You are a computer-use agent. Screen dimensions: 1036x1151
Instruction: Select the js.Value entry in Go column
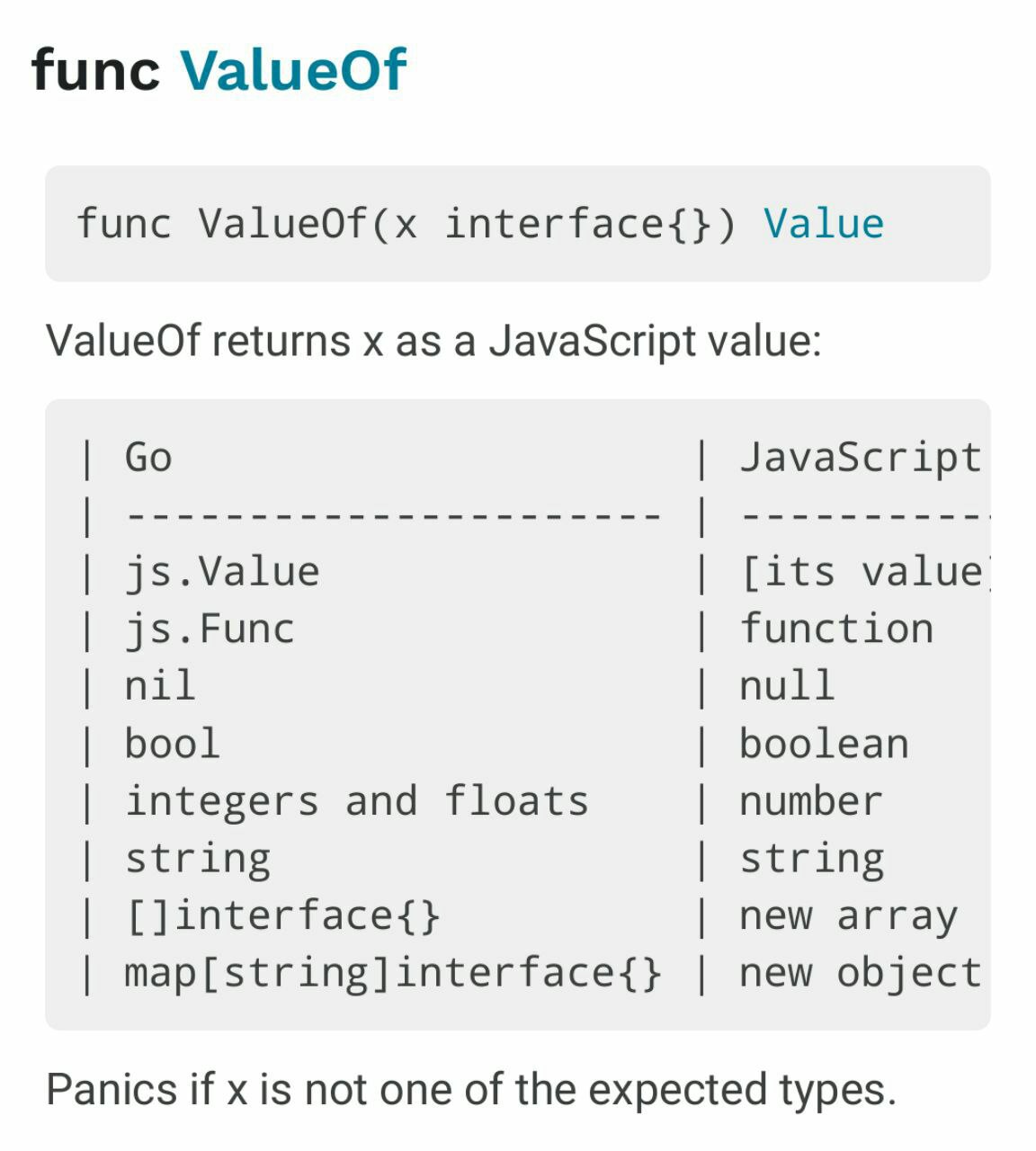(222, 572)
